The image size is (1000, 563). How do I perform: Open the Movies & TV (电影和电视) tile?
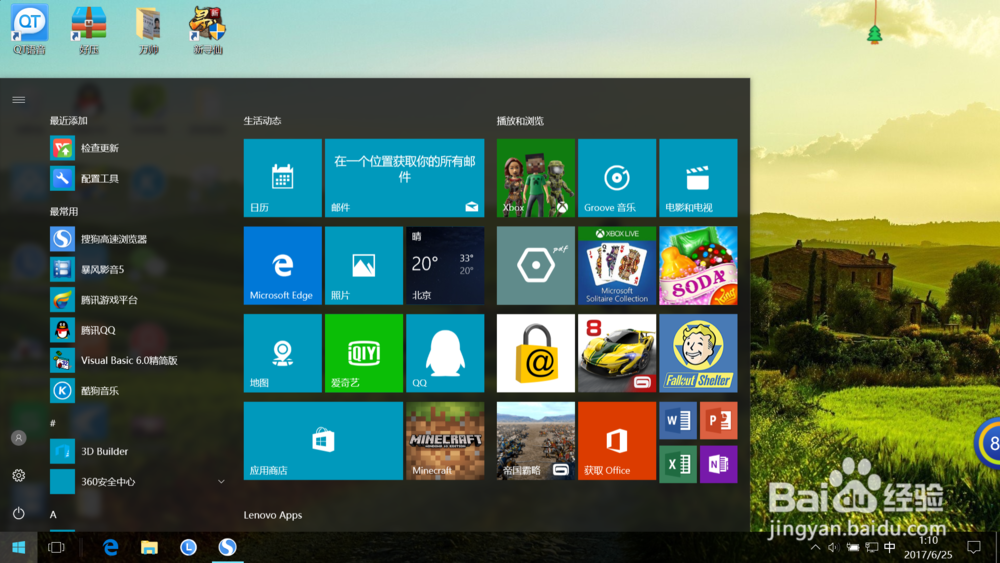[x=698, y=178]
